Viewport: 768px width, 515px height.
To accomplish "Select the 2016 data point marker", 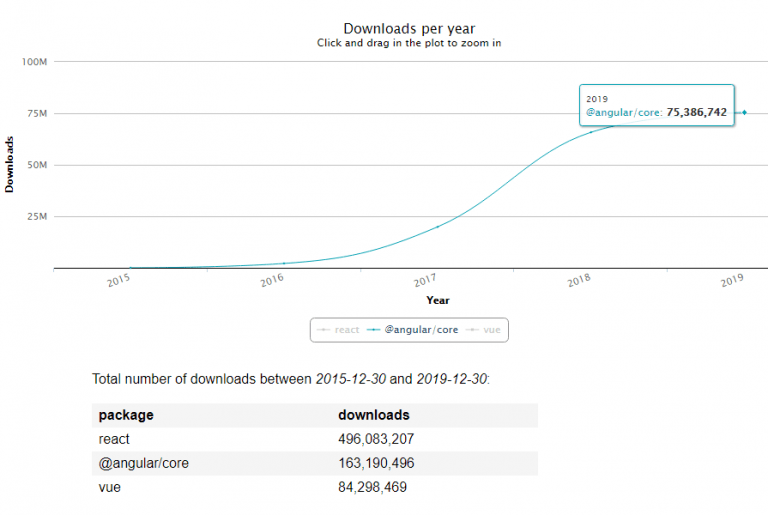I will tap(284, 263).
